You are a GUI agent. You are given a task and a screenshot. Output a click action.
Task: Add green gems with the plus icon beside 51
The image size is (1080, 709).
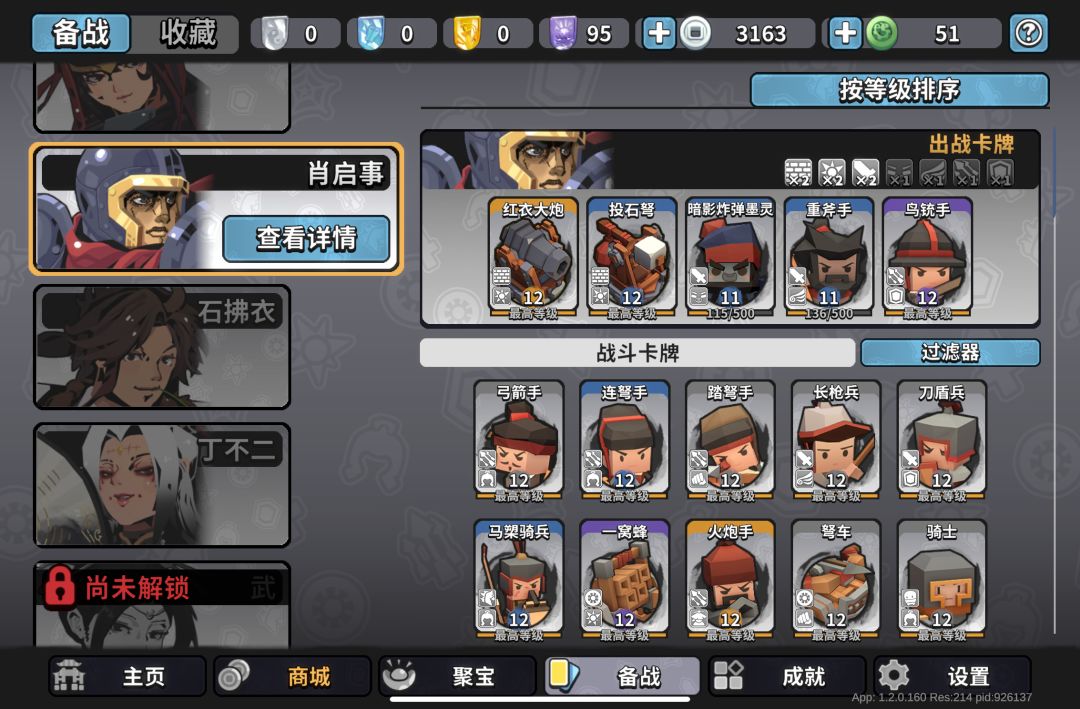844,33
